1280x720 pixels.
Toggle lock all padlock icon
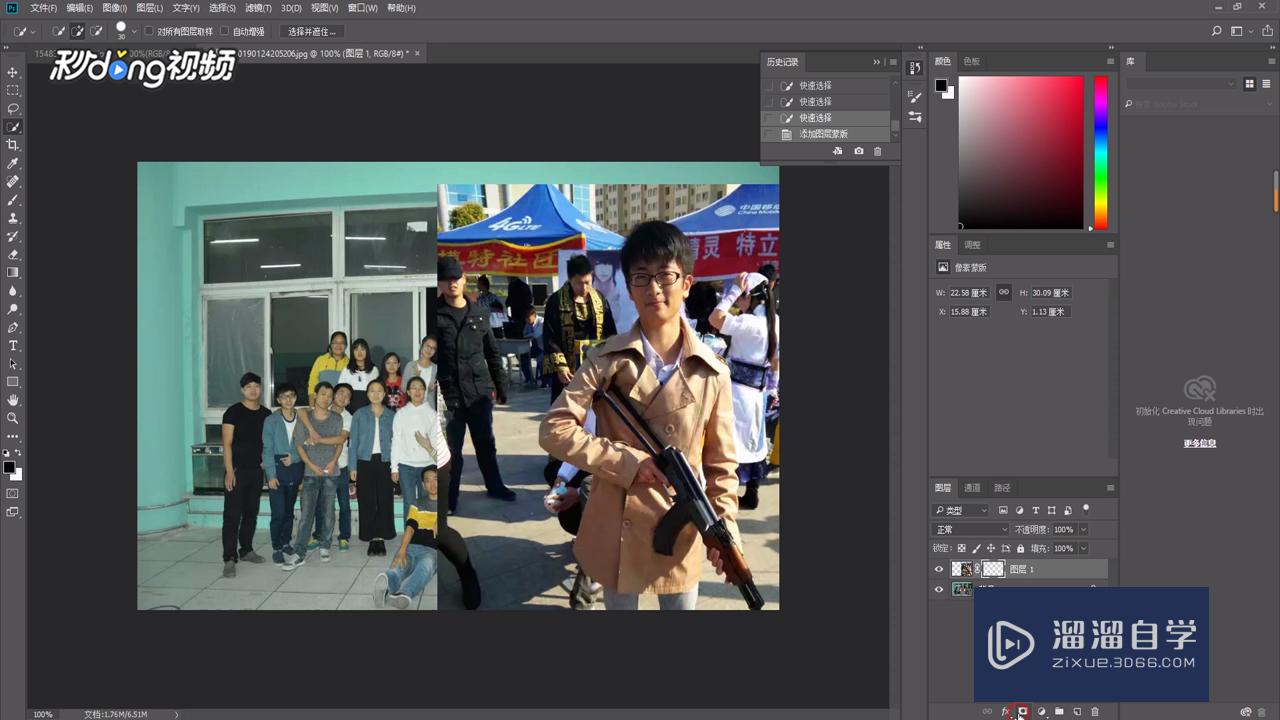1020,548
